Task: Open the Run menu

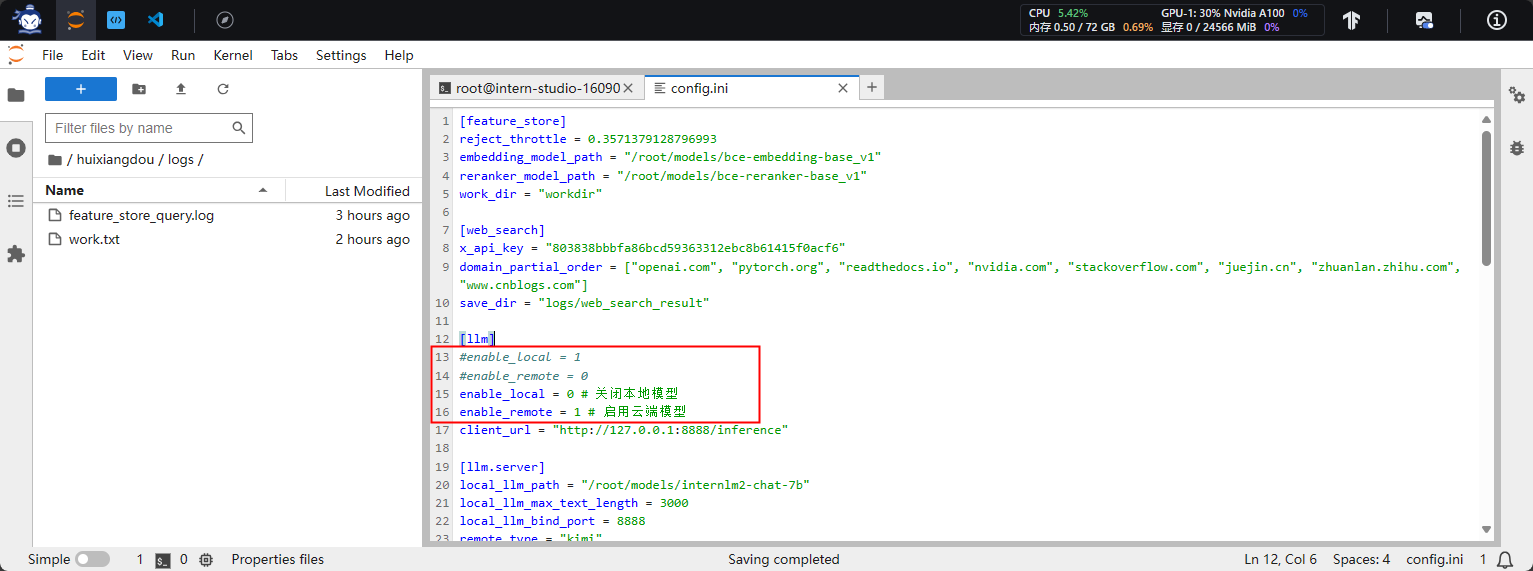Action: (183, 55)
